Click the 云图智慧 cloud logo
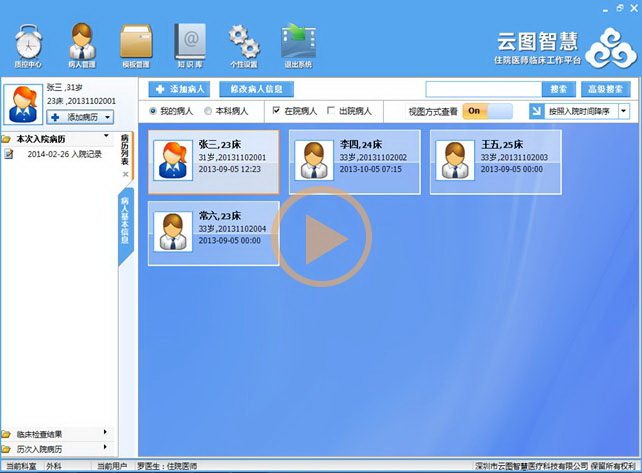The width and height of the screenshot is (642, 473). [611, 49]
